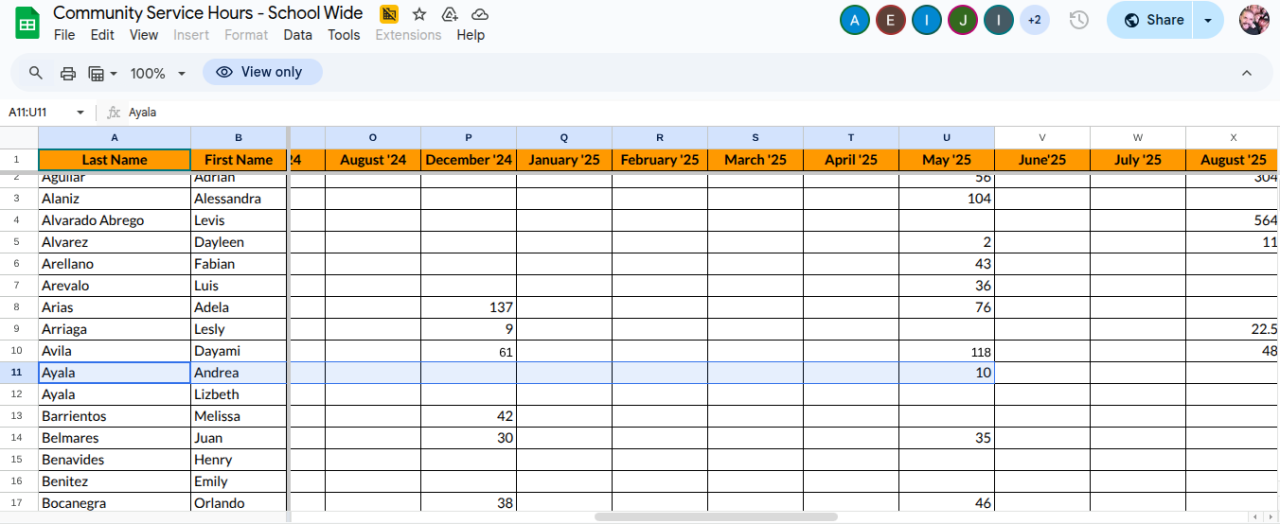This screenshot has width=1280, height=524.
Task: Click the formula bar showing Ayala
Action: 700,112
